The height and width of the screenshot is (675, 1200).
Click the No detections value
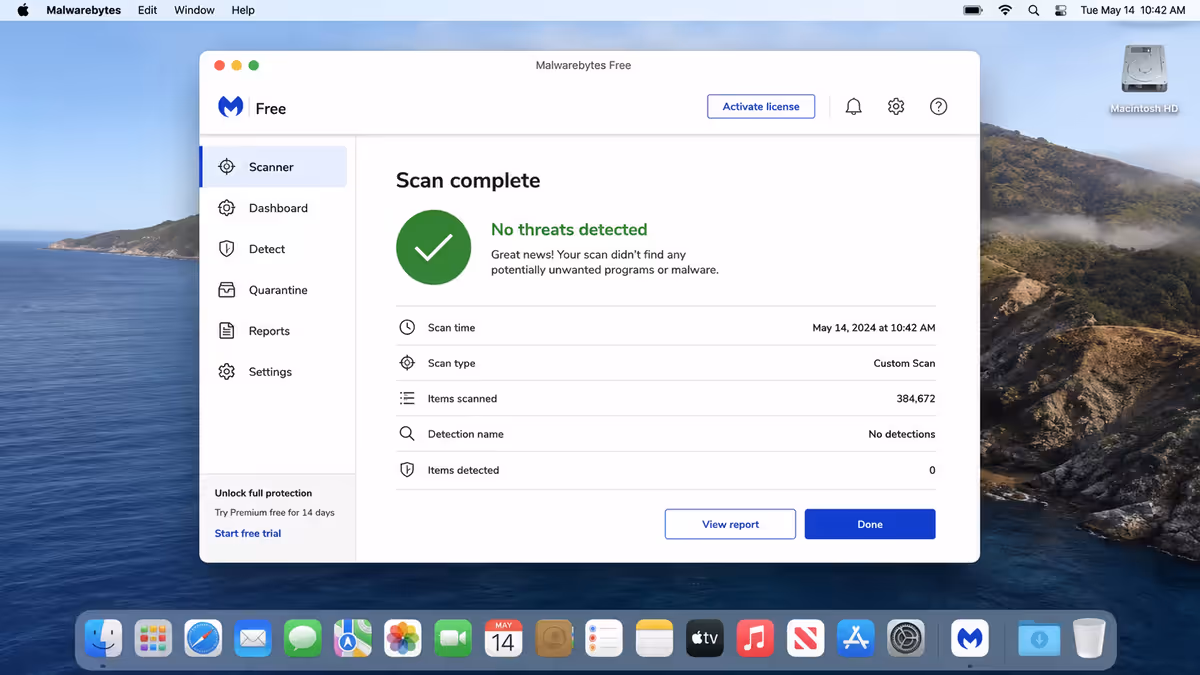coord(902,434)
